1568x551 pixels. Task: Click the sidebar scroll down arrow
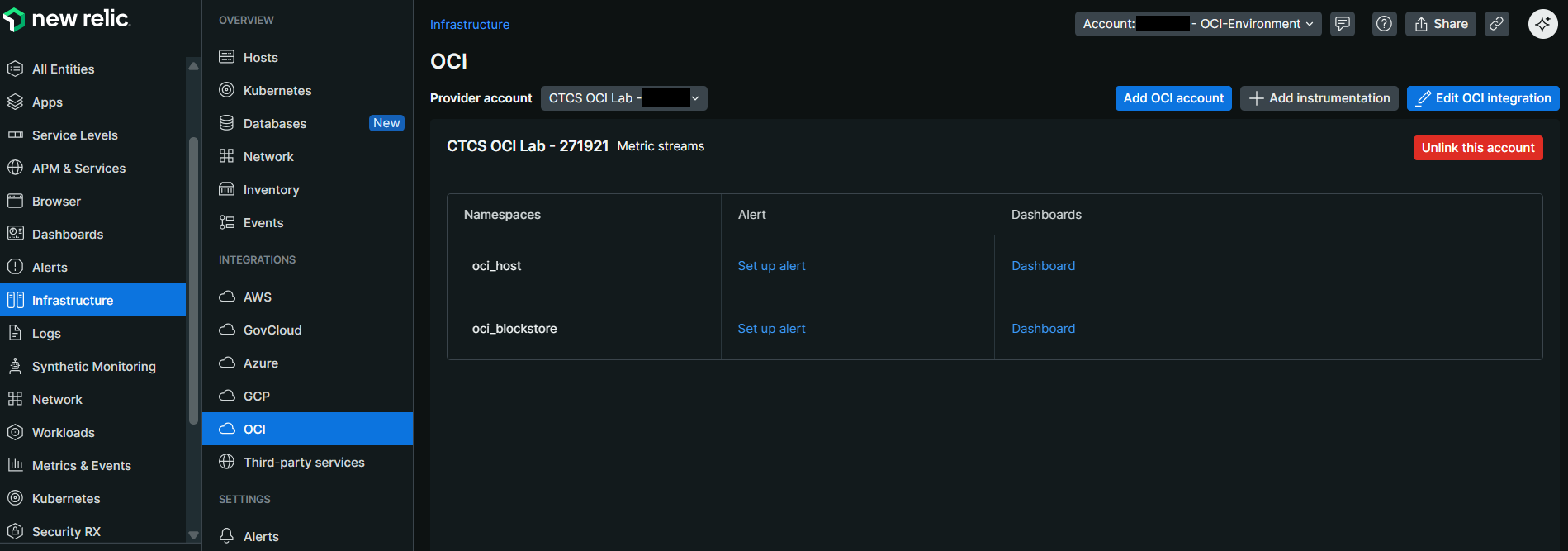pos(193,535)
